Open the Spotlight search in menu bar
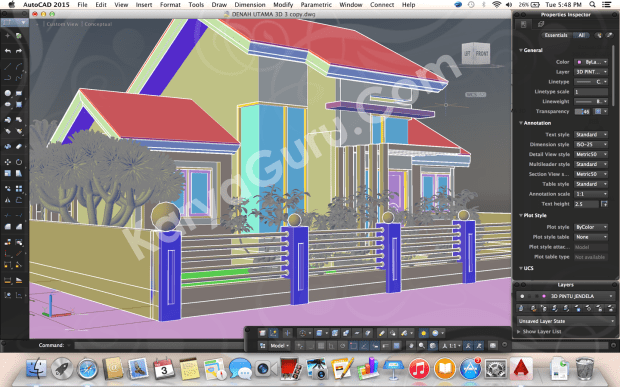The height and width of the screenshot is (387, 620). (592, 4)
